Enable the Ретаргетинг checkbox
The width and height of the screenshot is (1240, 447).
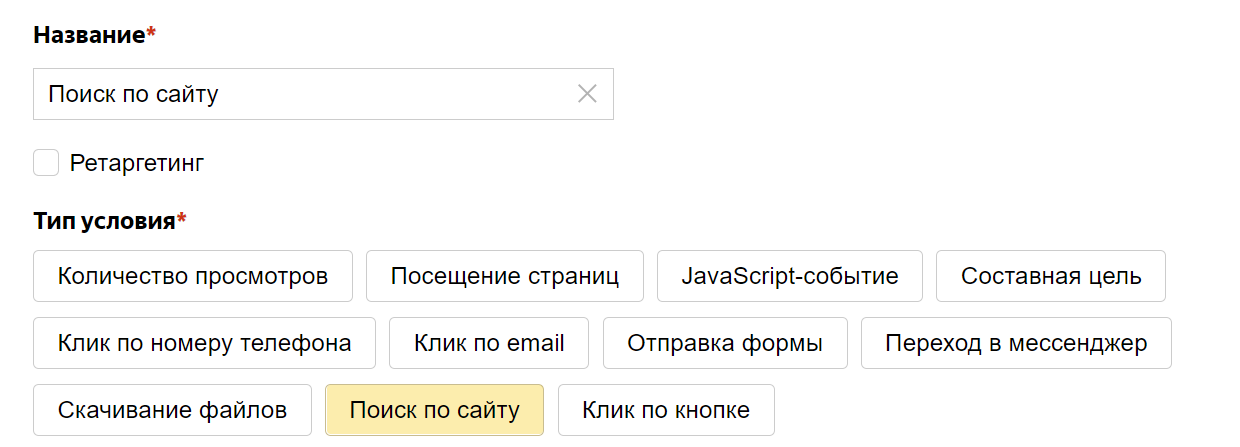[x=46, y=163]
